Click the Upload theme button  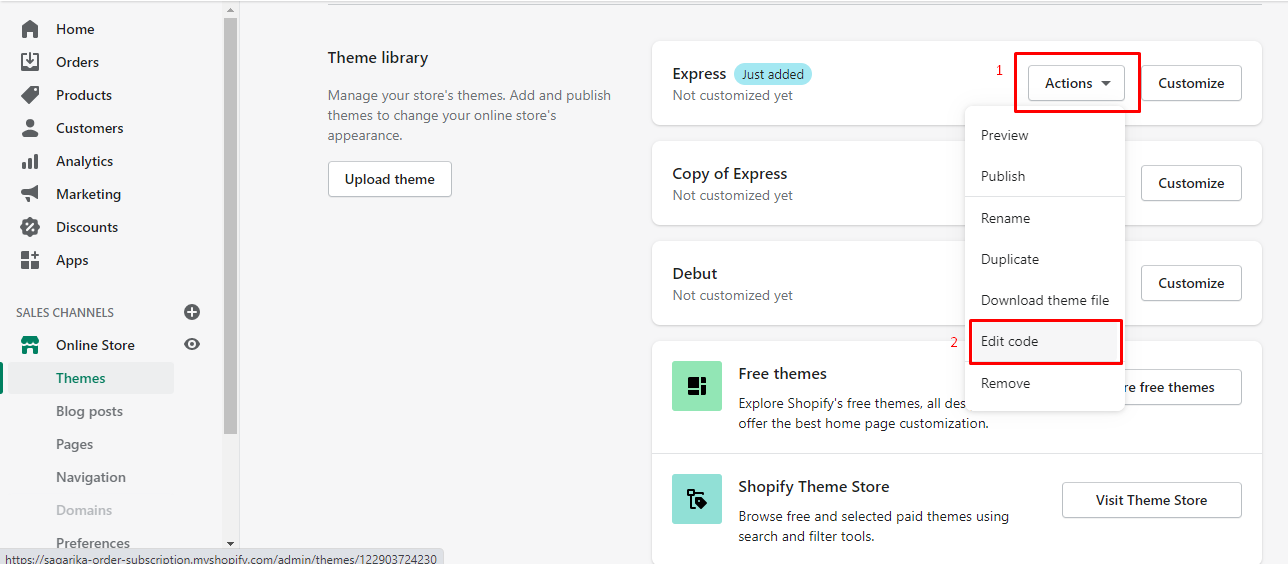390,179
